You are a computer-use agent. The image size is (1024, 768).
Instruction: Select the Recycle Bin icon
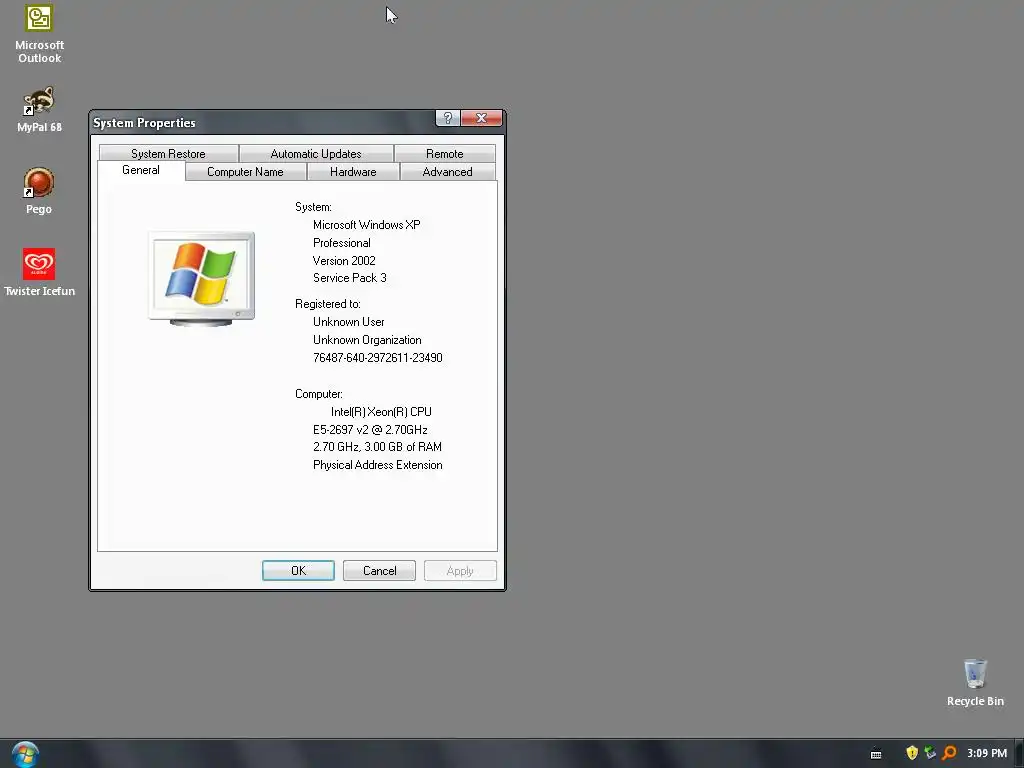975,682
